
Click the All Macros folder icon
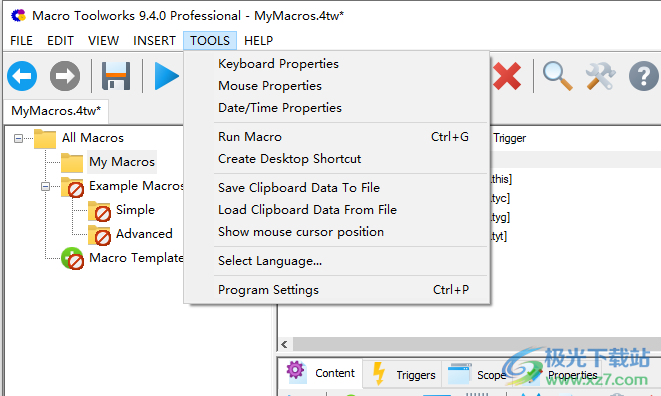point(45,138)
